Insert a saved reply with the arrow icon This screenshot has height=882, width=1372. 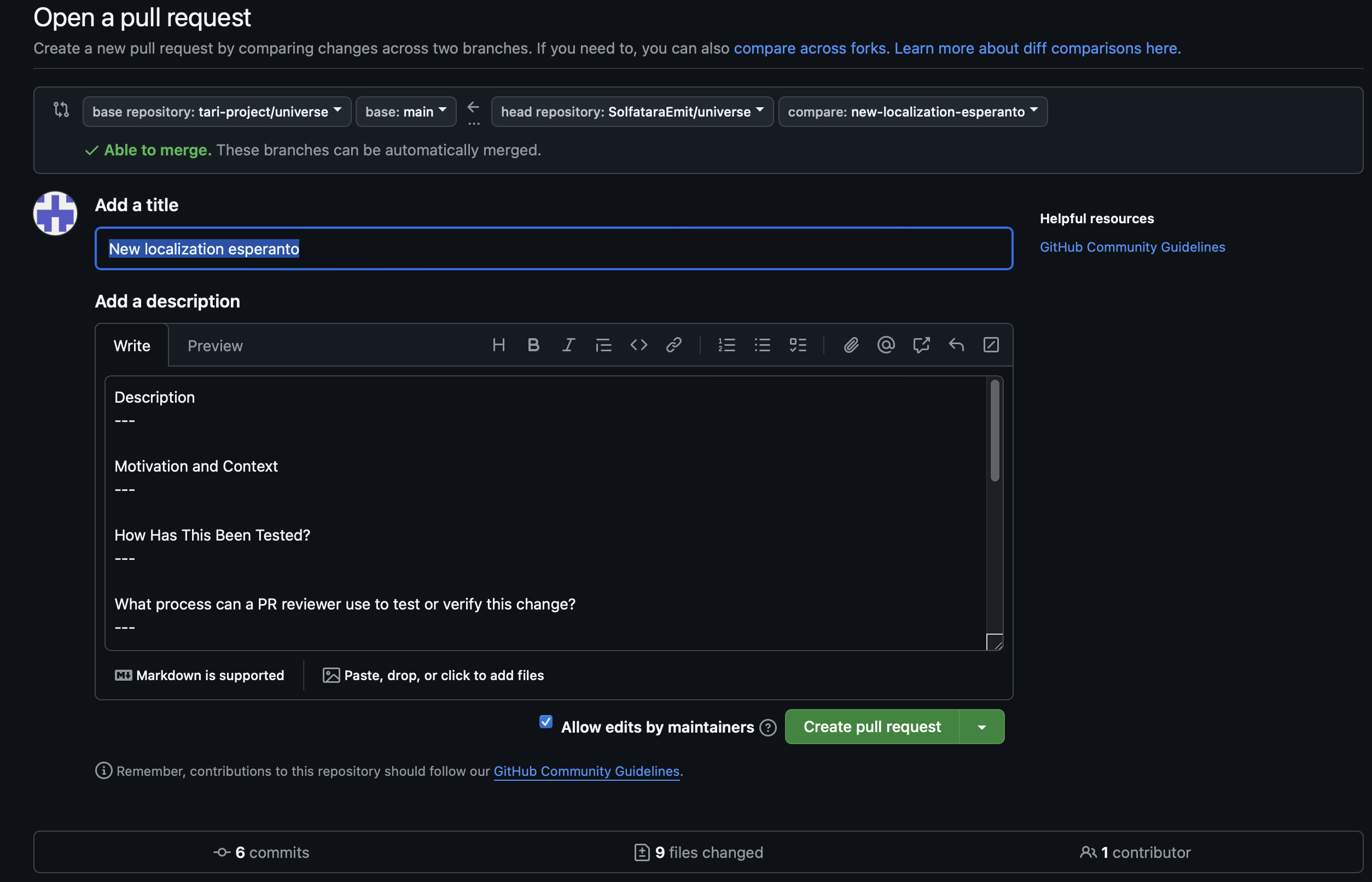(x=956, y=345)
